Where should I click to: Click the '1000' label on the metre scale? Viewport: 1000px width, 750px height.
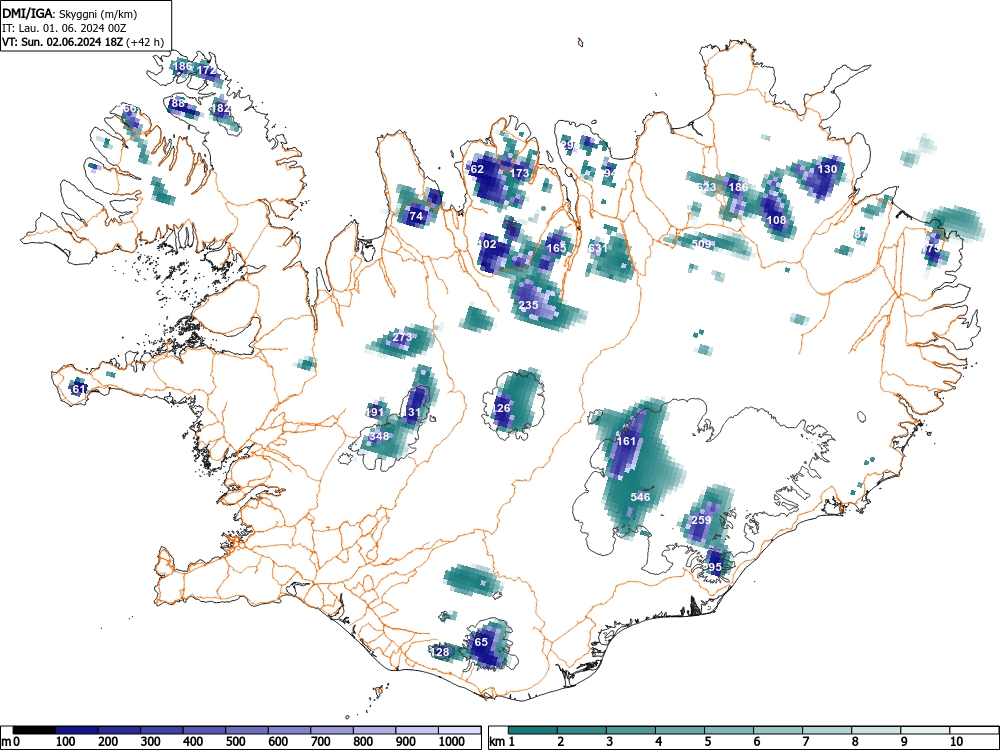(452, 742)
